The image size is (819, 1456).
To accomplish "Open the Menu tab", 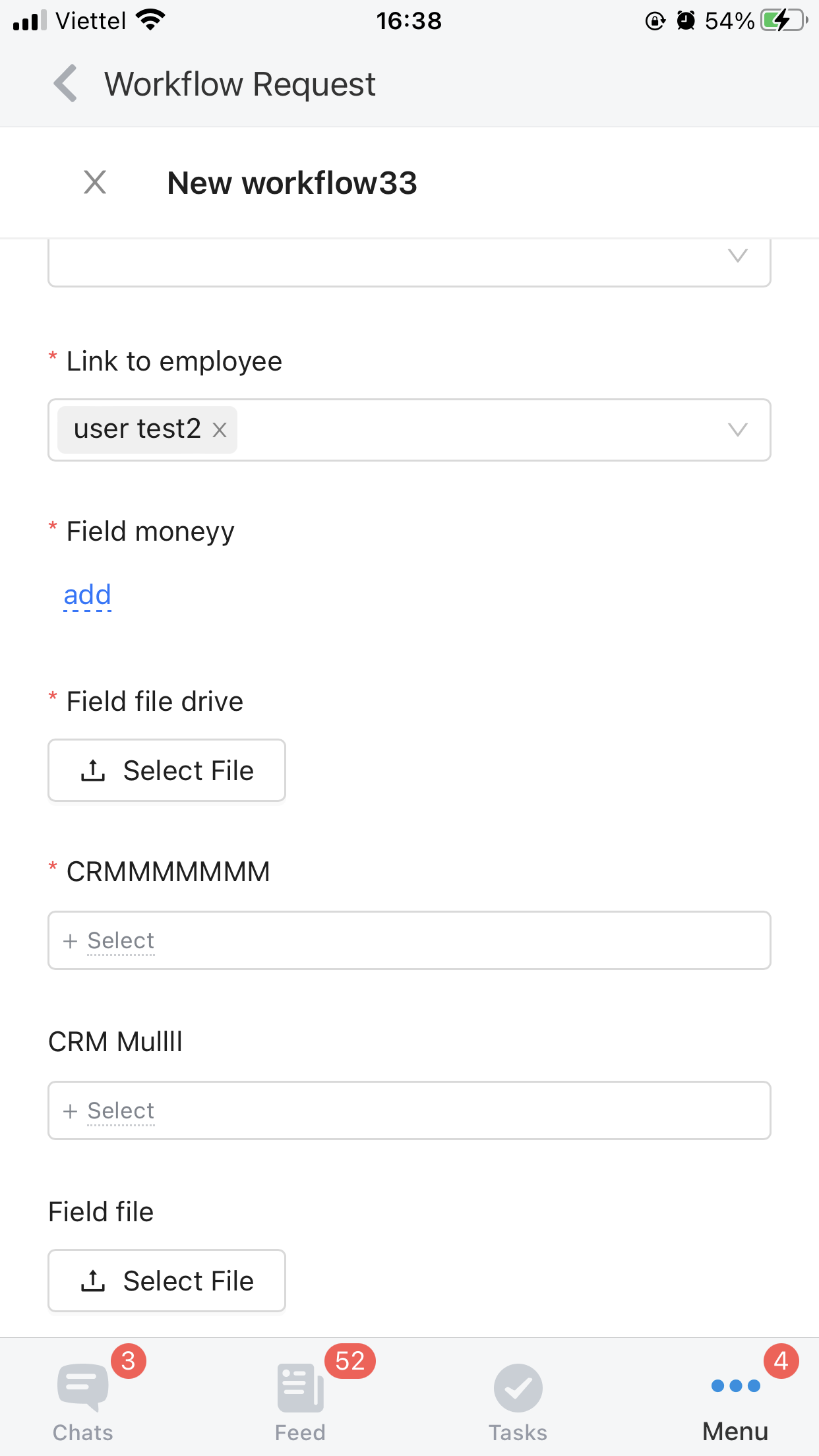I will (x=735, y=1398).
